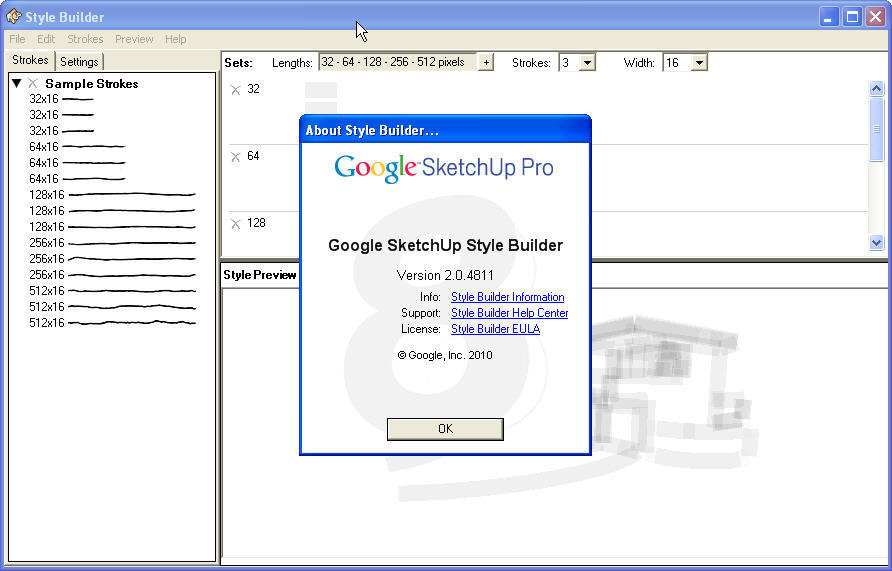Click the Version 2.0.4811 text

pos(445,275)
